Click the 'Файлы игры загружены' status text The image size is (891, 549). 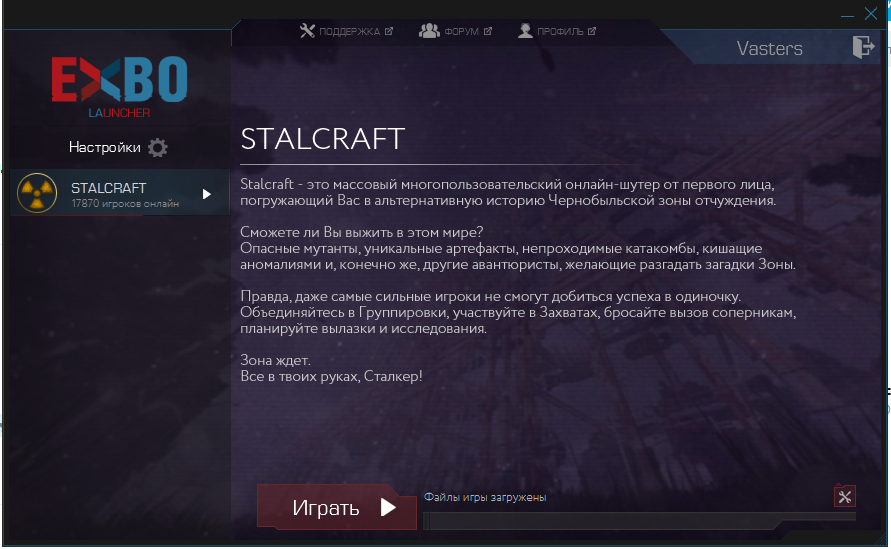pos(485,497)
